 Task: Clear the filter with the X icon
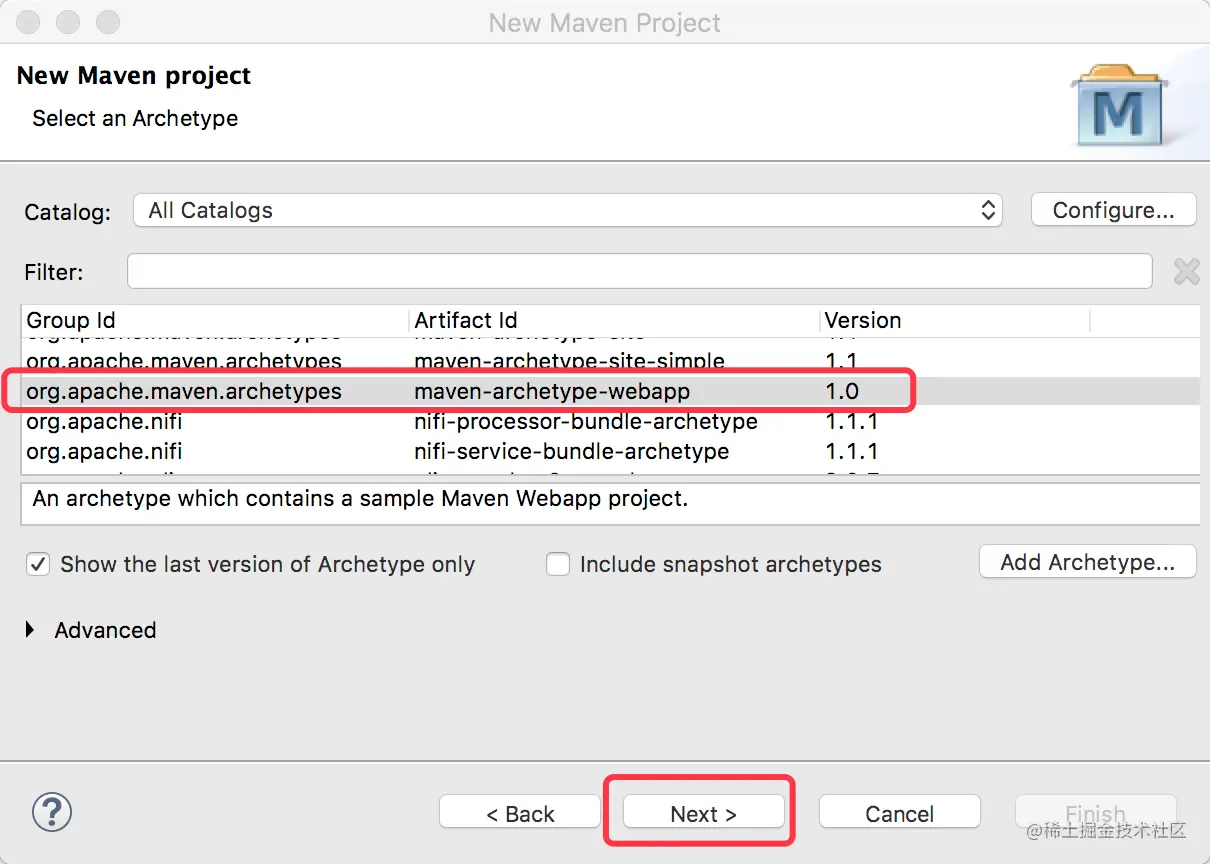tap(1186, 271)
